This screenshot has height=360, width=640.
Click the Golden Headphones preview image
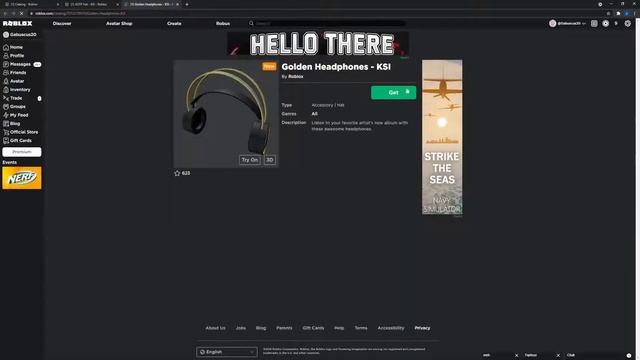click(x=226, y=114)
